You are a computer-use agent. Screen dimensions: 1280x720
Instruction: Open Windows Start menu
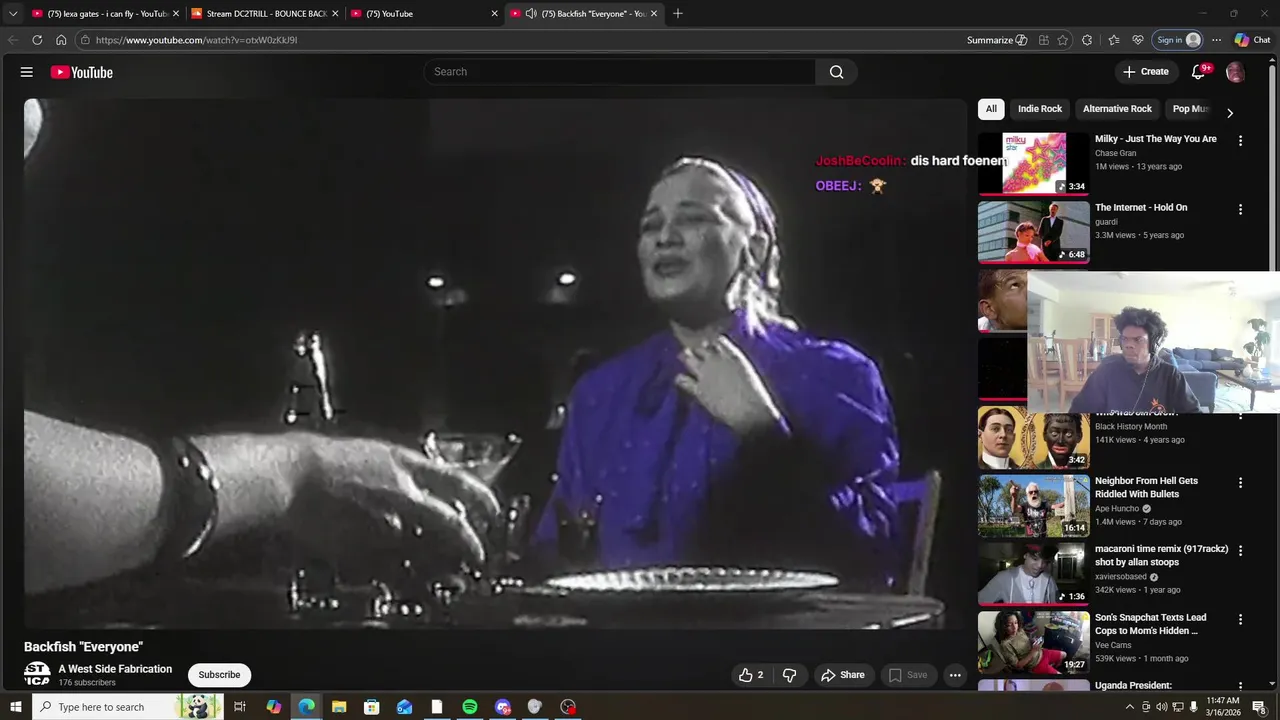point(15,707)
